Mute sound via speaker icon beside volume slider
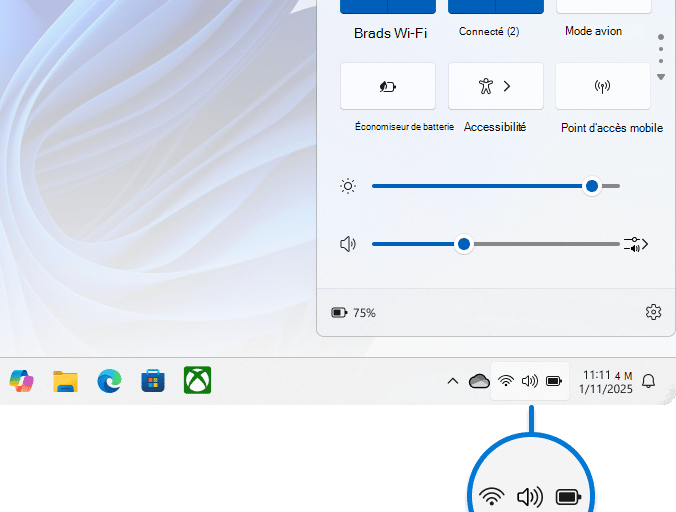Image resolution: width=676 pixels, height=512 pixels. [348, 244]
